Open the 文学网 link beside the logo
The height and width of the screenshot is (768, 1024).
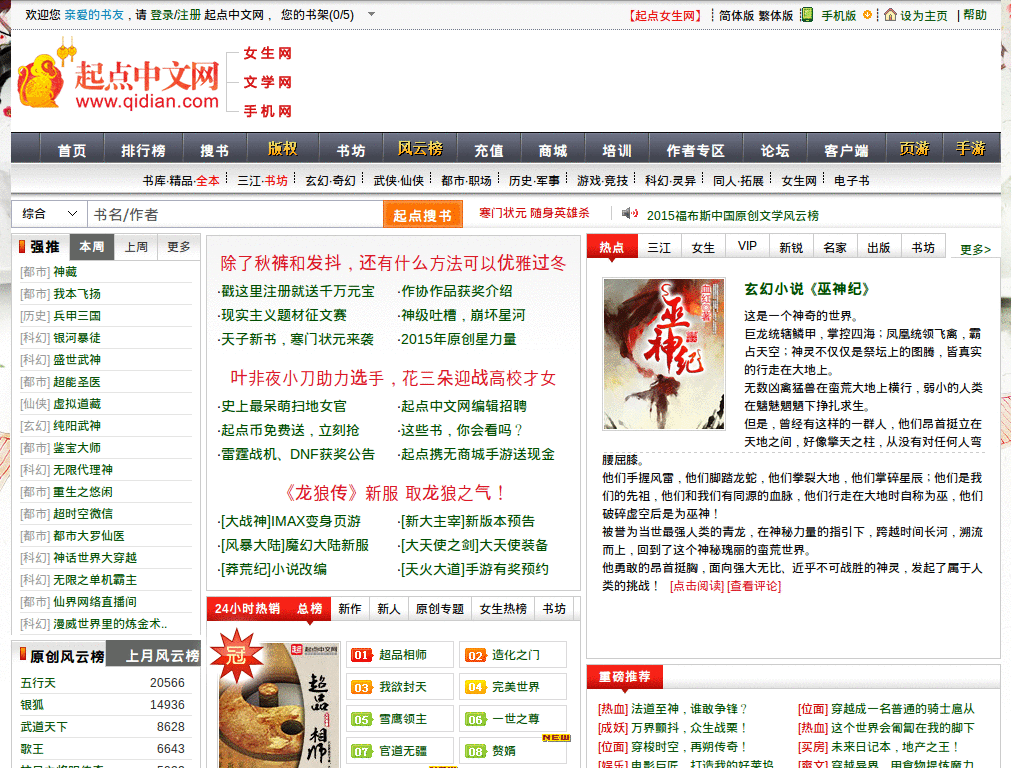pyautogui.click(x=268, y=82)
